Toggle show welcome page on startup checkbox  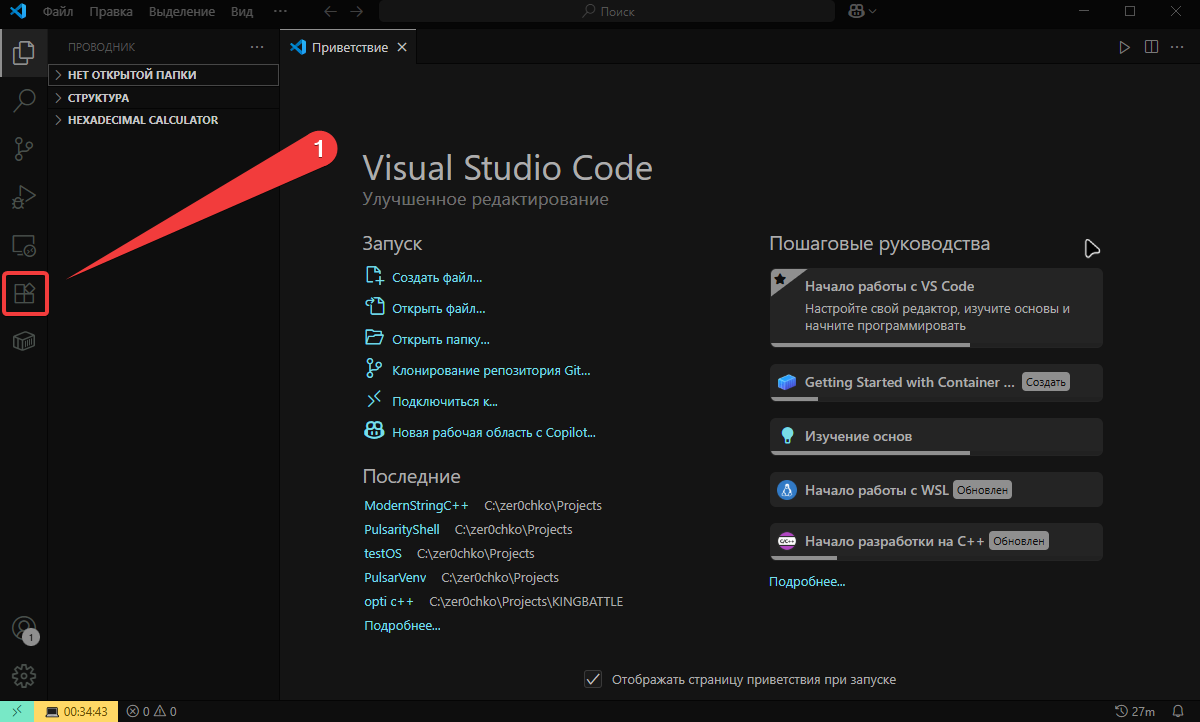coord(593,679)
